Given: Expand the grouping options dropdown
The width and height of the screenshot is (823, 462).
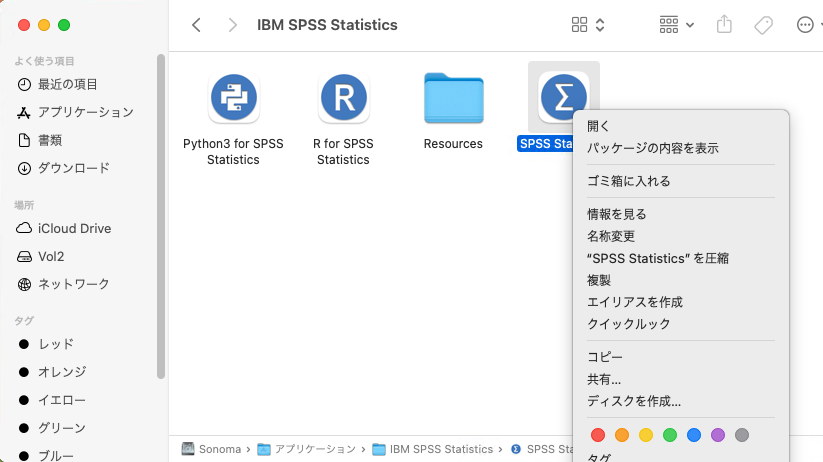Looking at the screenshot, I should pyautogui.click(x=677, y=25).
